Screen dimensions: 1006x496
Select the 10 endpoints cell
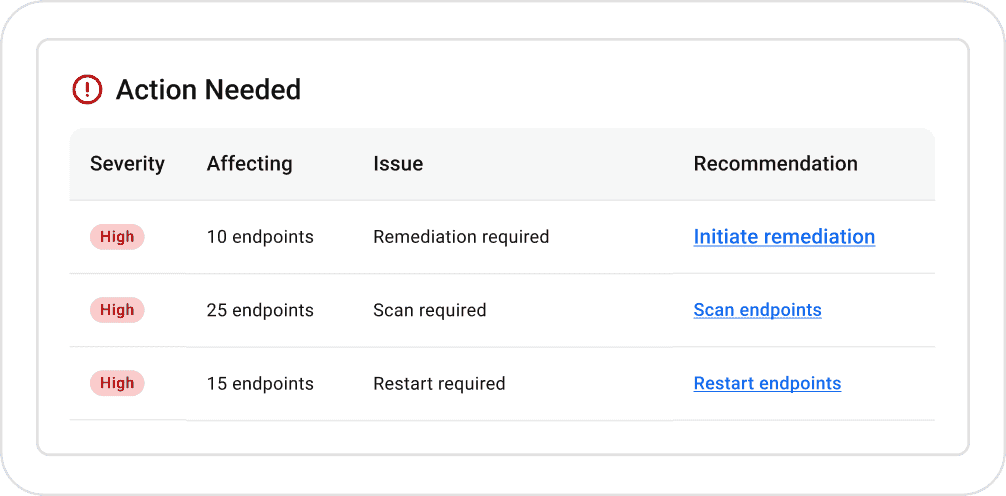(x=260, y=237)
